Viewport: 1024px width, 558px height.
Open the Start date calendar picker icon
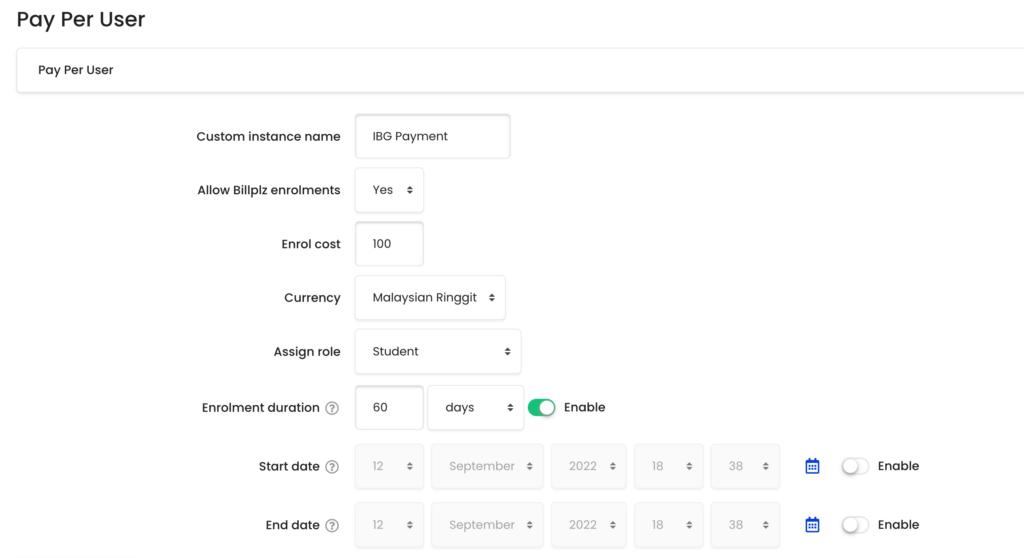[812, 466]
